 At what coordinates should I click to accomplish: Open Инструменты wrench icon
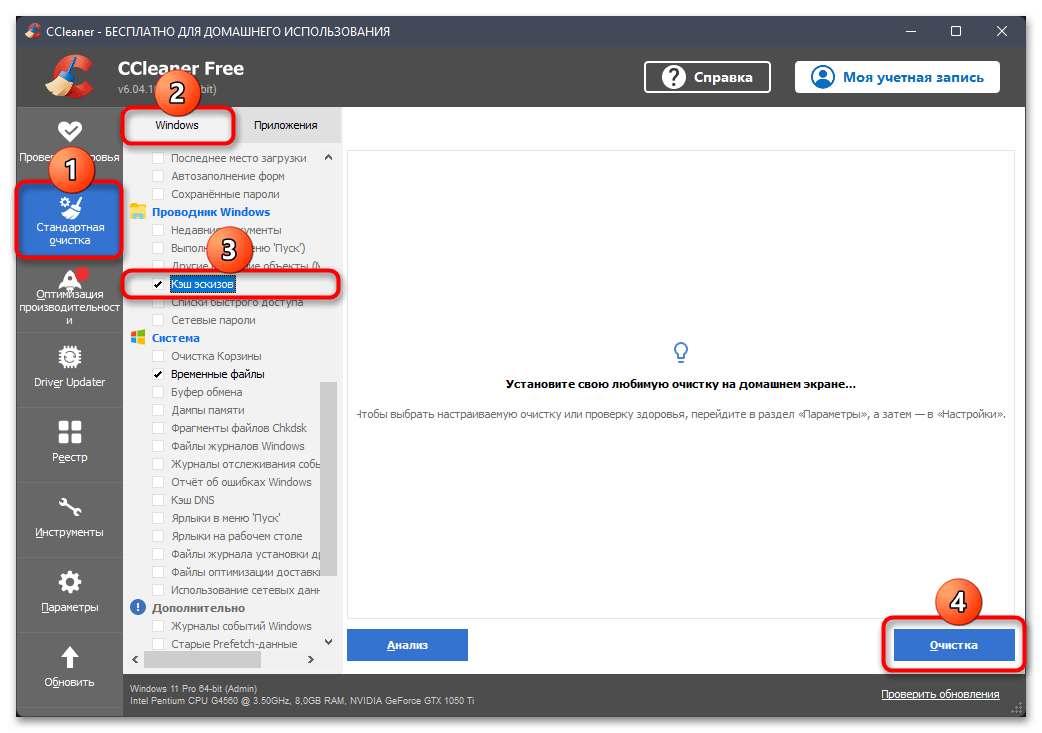pyautogui.click(x=69, y=507)
